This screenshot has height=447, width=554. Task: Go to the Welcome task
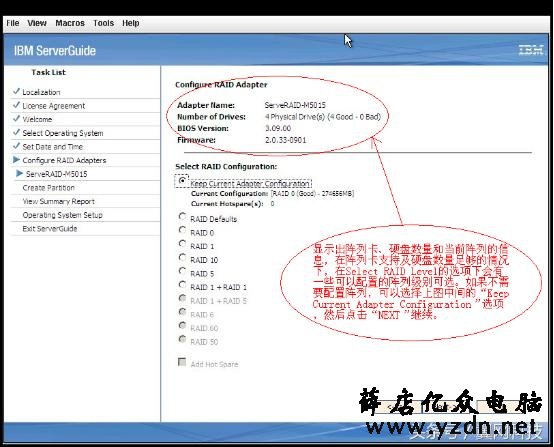(37, 119)
